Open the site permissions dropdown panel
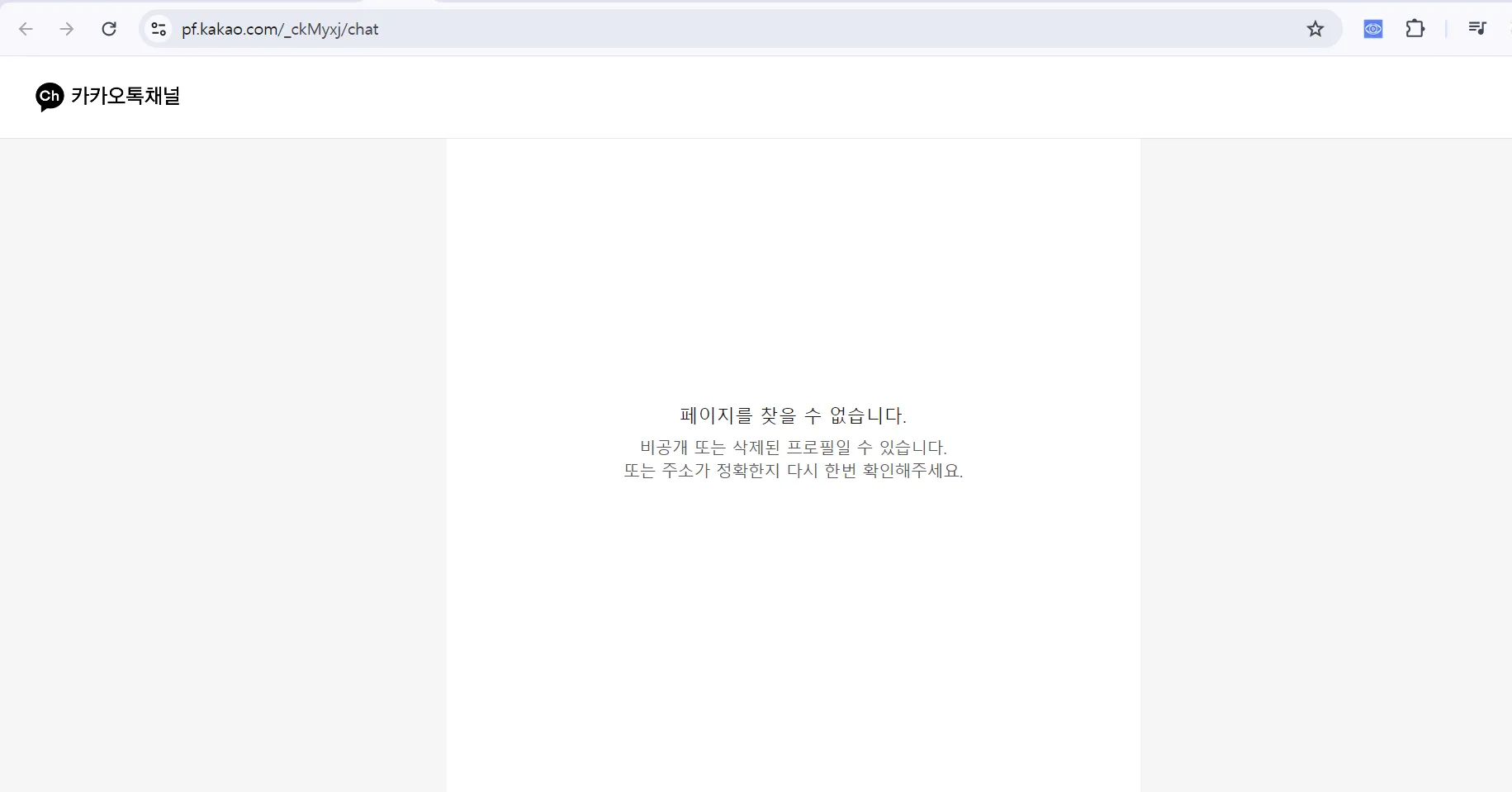The width and height of the screenshot is (1512, 792). [158, 29]
